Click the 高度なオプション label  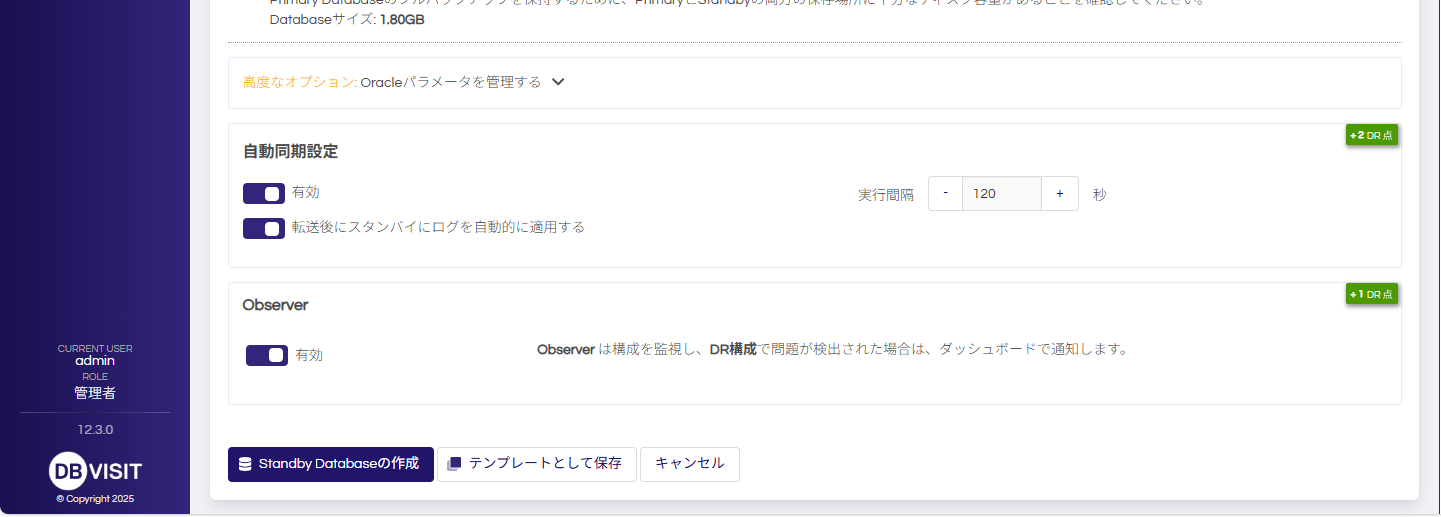click(300, 82)
